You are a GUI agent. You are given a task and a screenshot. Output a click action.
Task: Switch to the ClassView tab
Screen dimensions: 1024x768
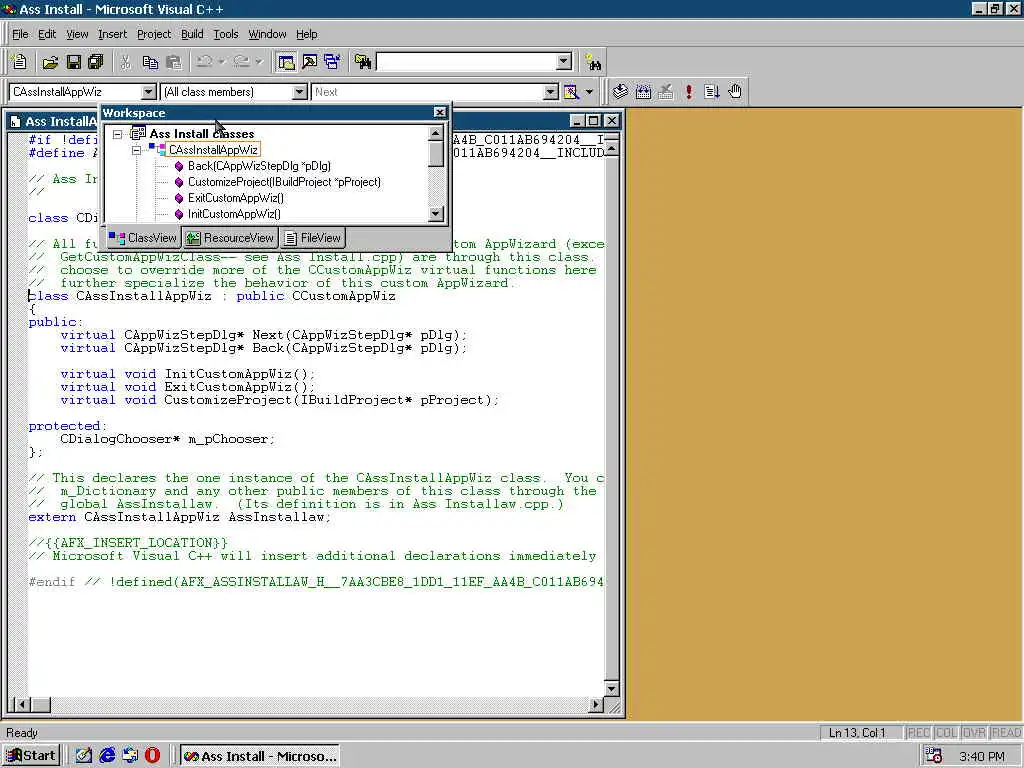143,238
